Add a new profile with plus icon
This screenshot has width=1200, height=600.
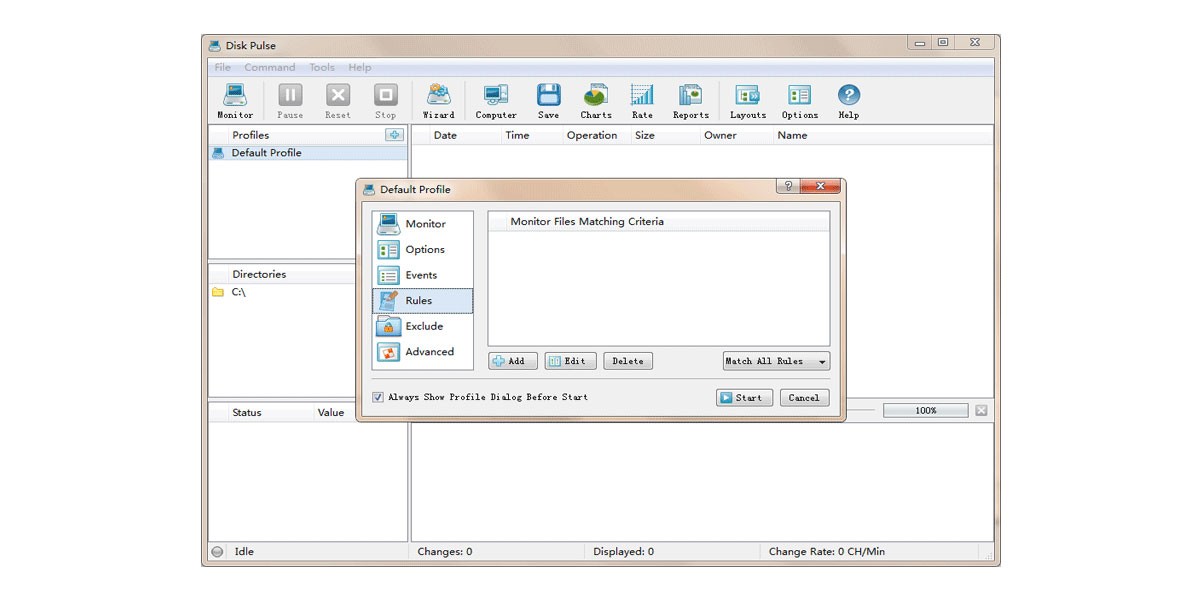(395, 135)
